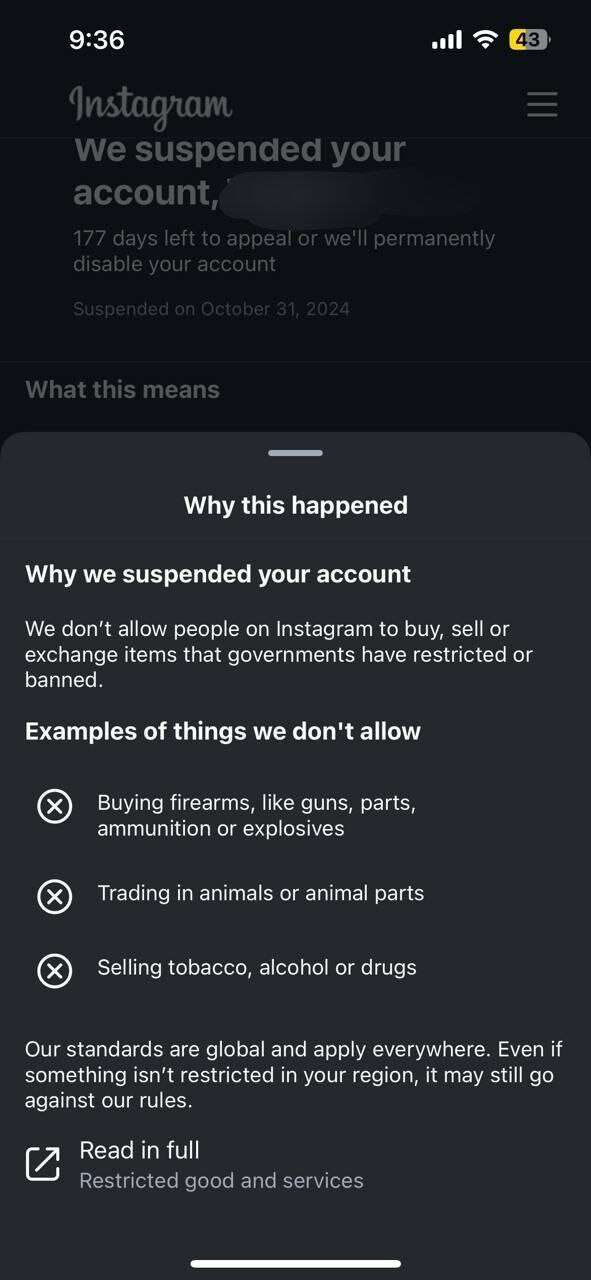Image resolution: width=591 pixels, height=1280 pixels.
Task: Tap the 9:36 clock in status bar
Action: click(x=97, y=40)
